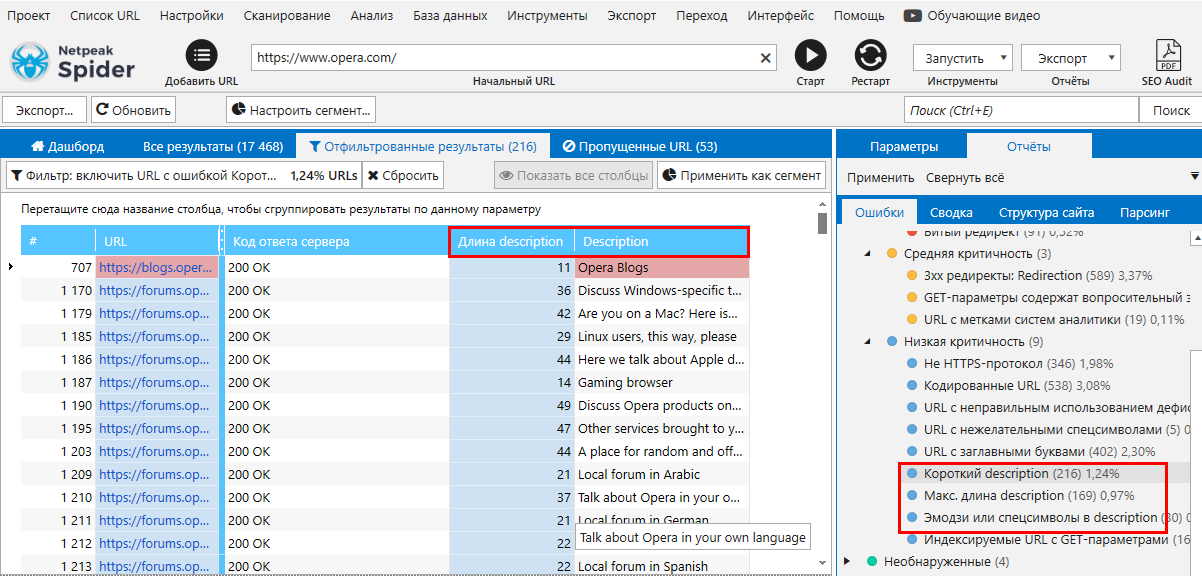Open the Переход menu
Image resolution: width=1202 pixels, height=576 pixels.
point(701,16)
